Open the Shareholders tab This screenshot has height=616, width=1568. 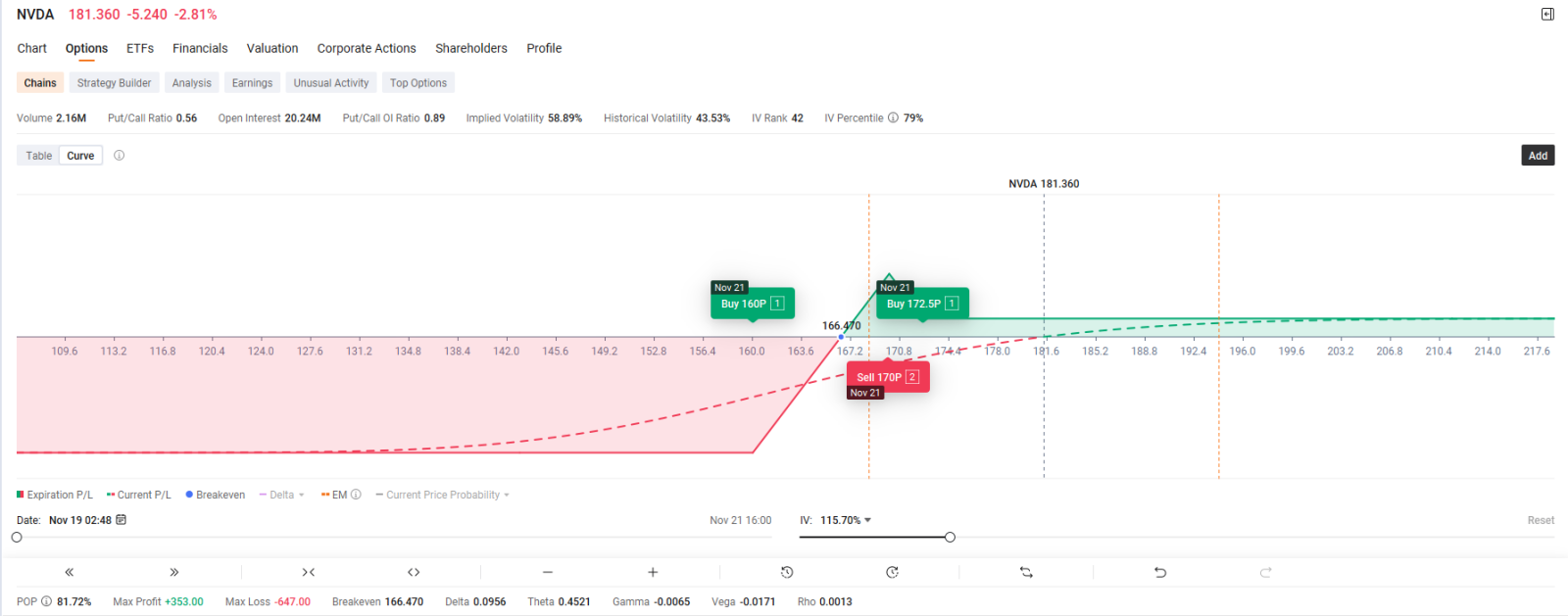[471, 48]
